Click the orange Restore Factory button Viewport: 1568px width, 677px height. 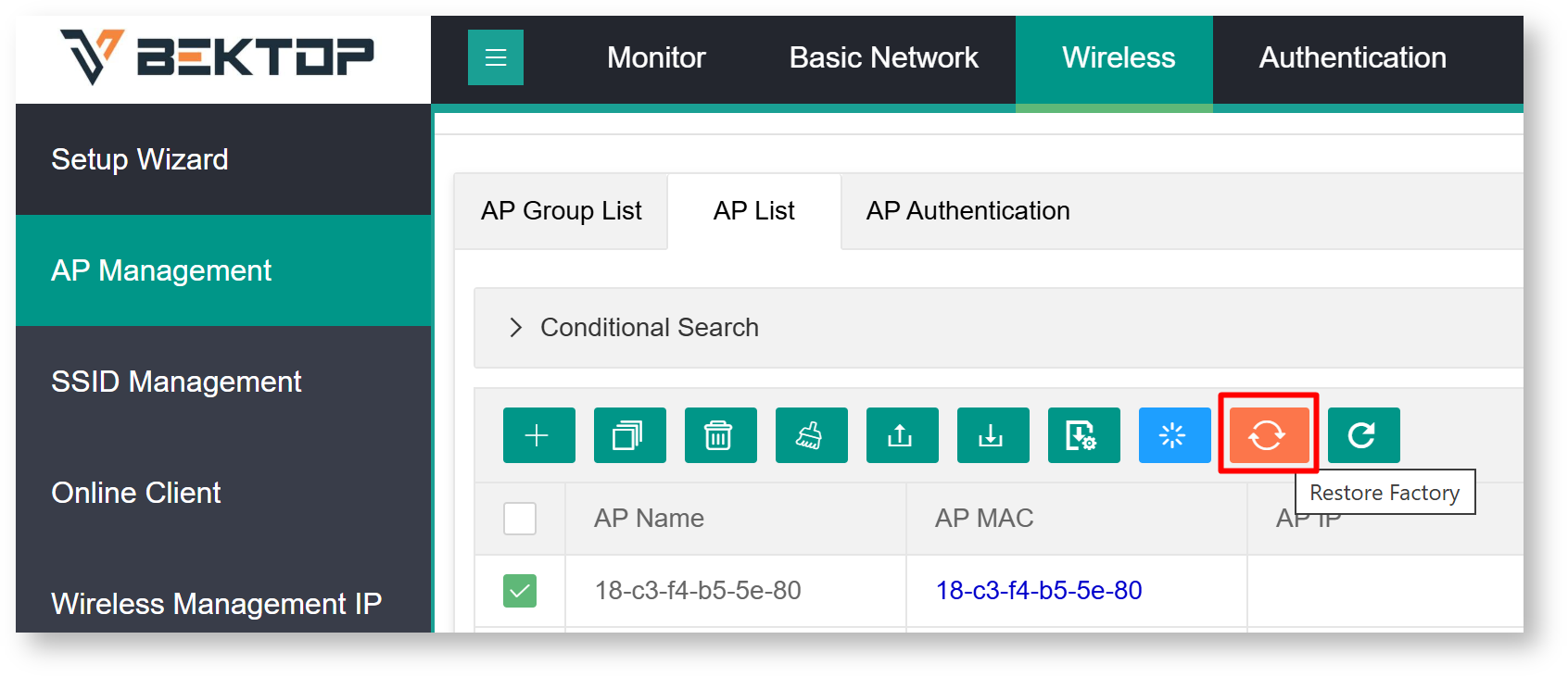tap(1268, 435)
